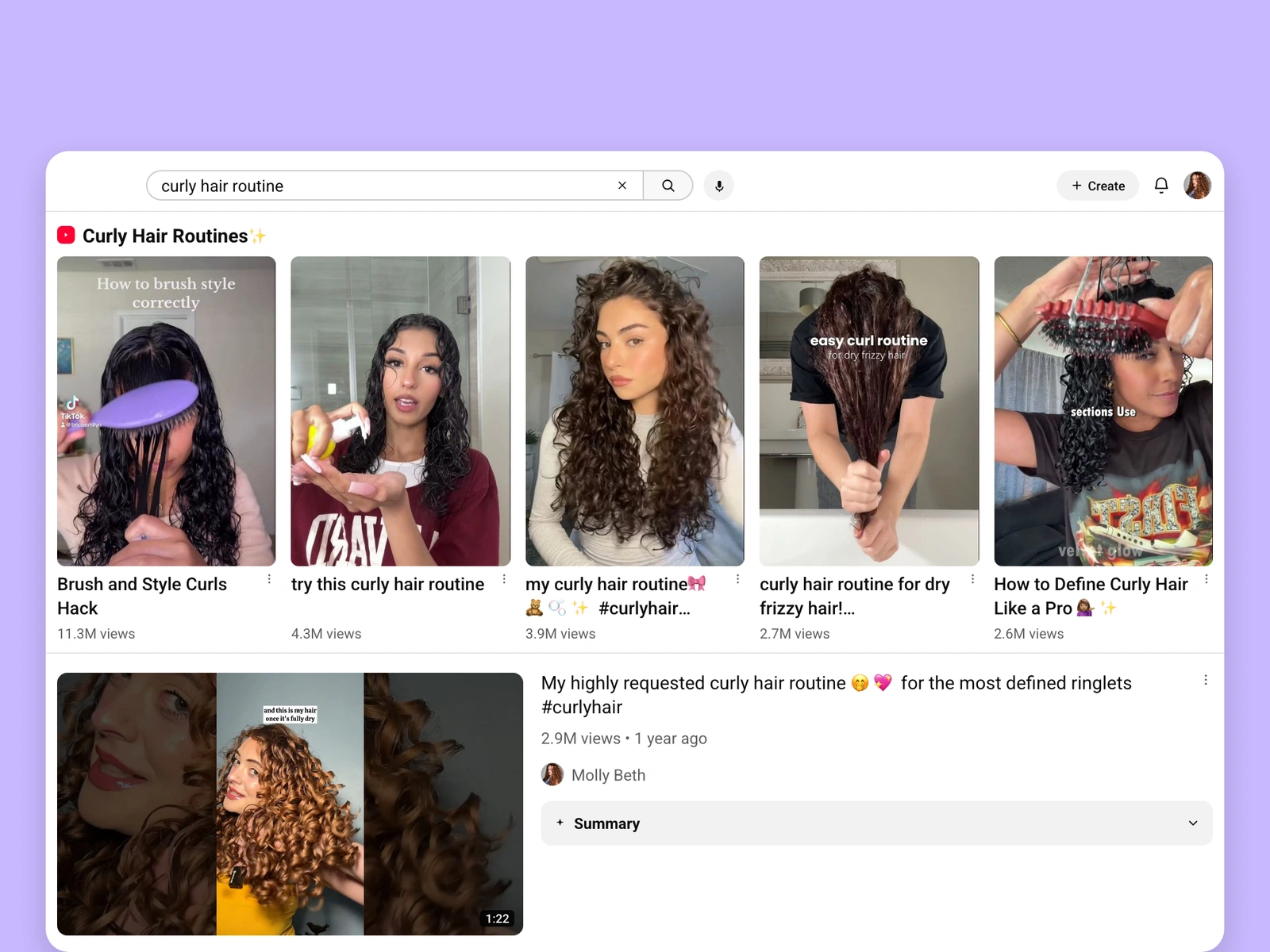The image size is (1270, 952).
Task: Open the 'Brush and Style Curls Hack' title
Action: pyautogui.click(x=142, y=597)
